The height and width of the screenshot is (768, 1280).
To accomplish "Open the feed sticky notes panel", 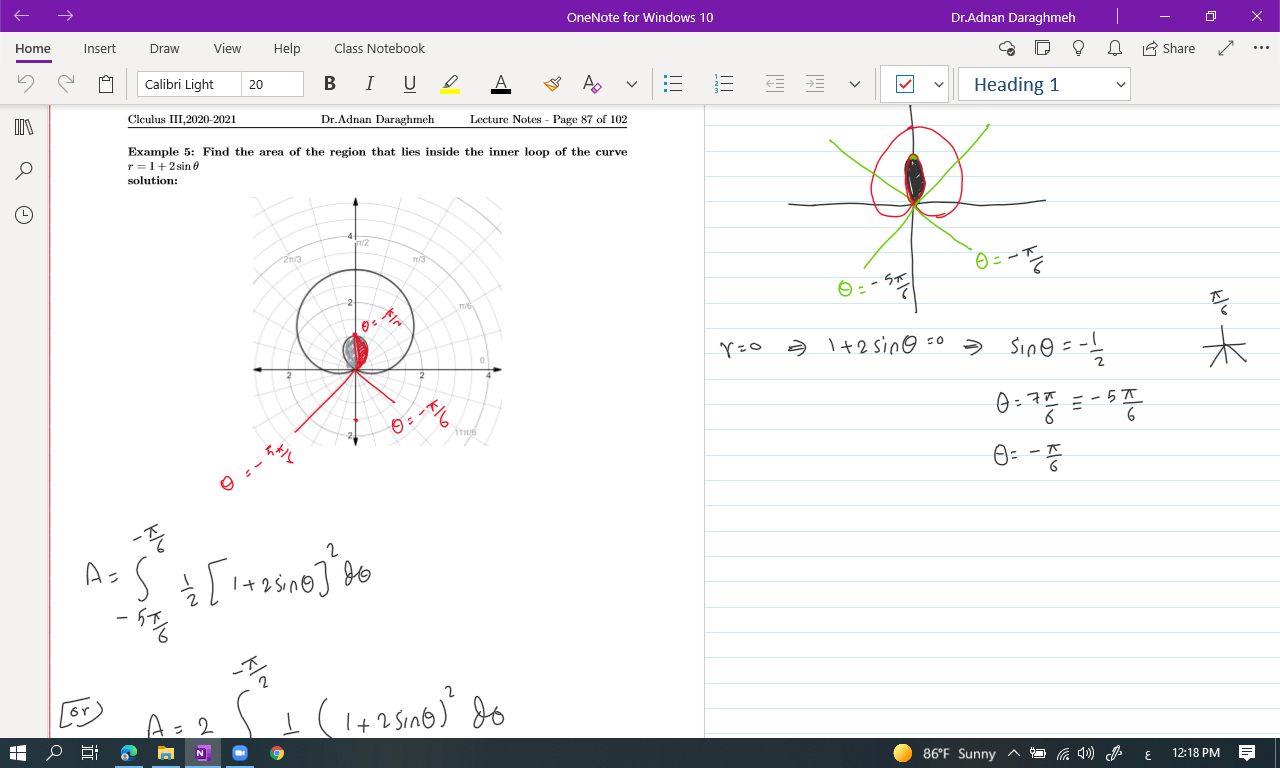I will pyautogui.click(x=1042, y=48).
